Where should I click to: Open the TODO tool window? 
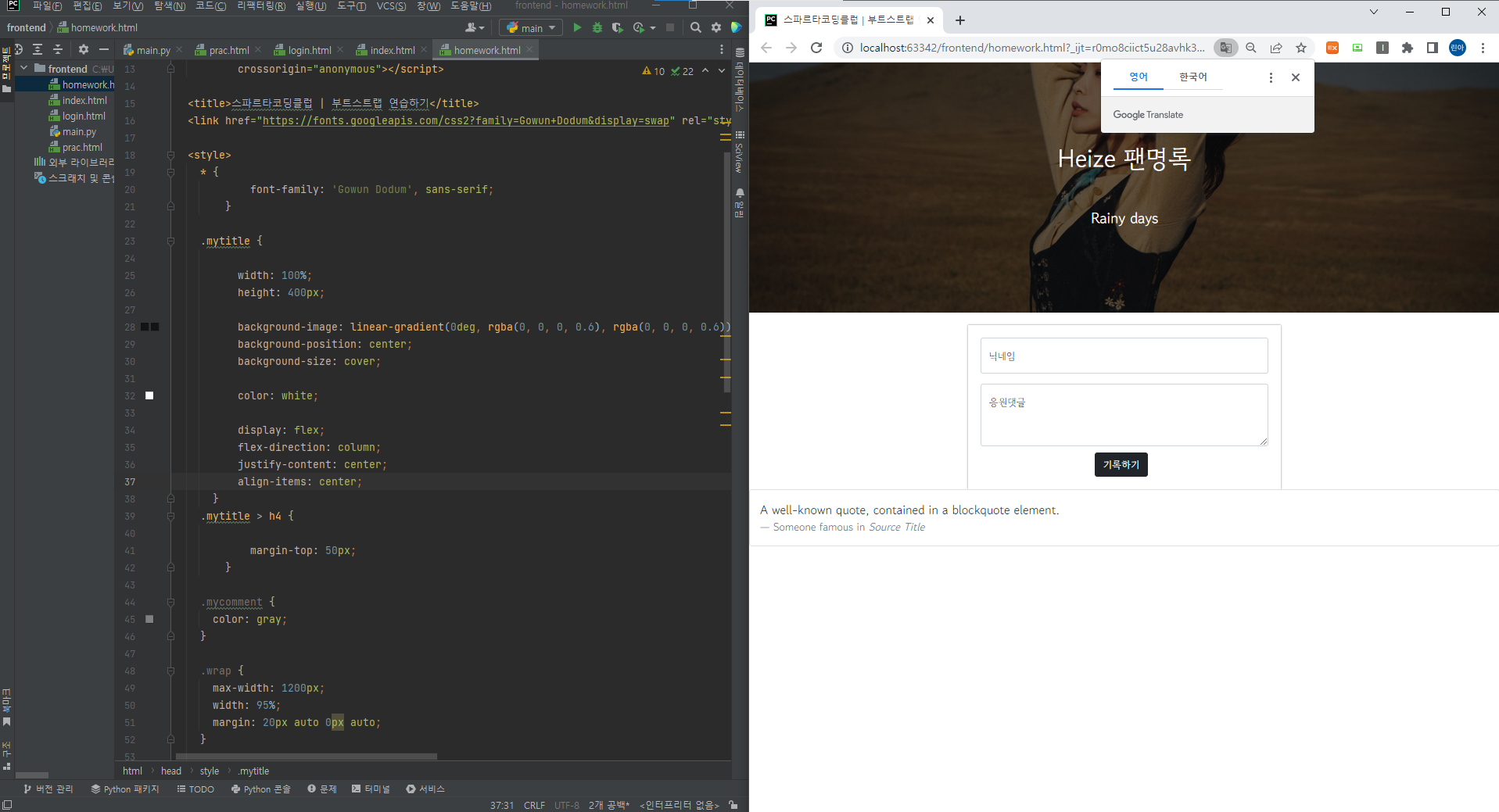tap(195, 789)
